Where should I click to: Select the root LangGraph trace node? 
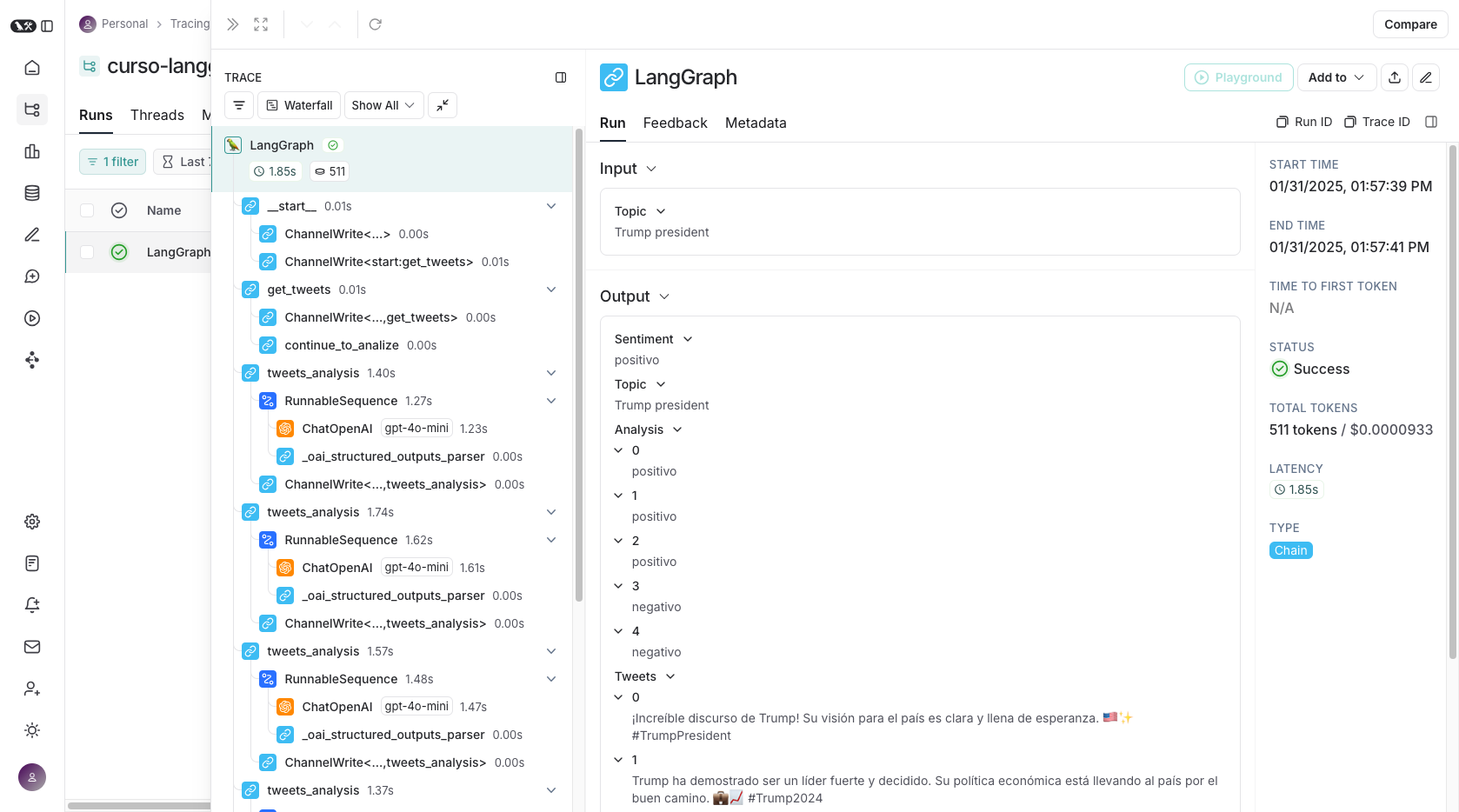coord(393,158)
